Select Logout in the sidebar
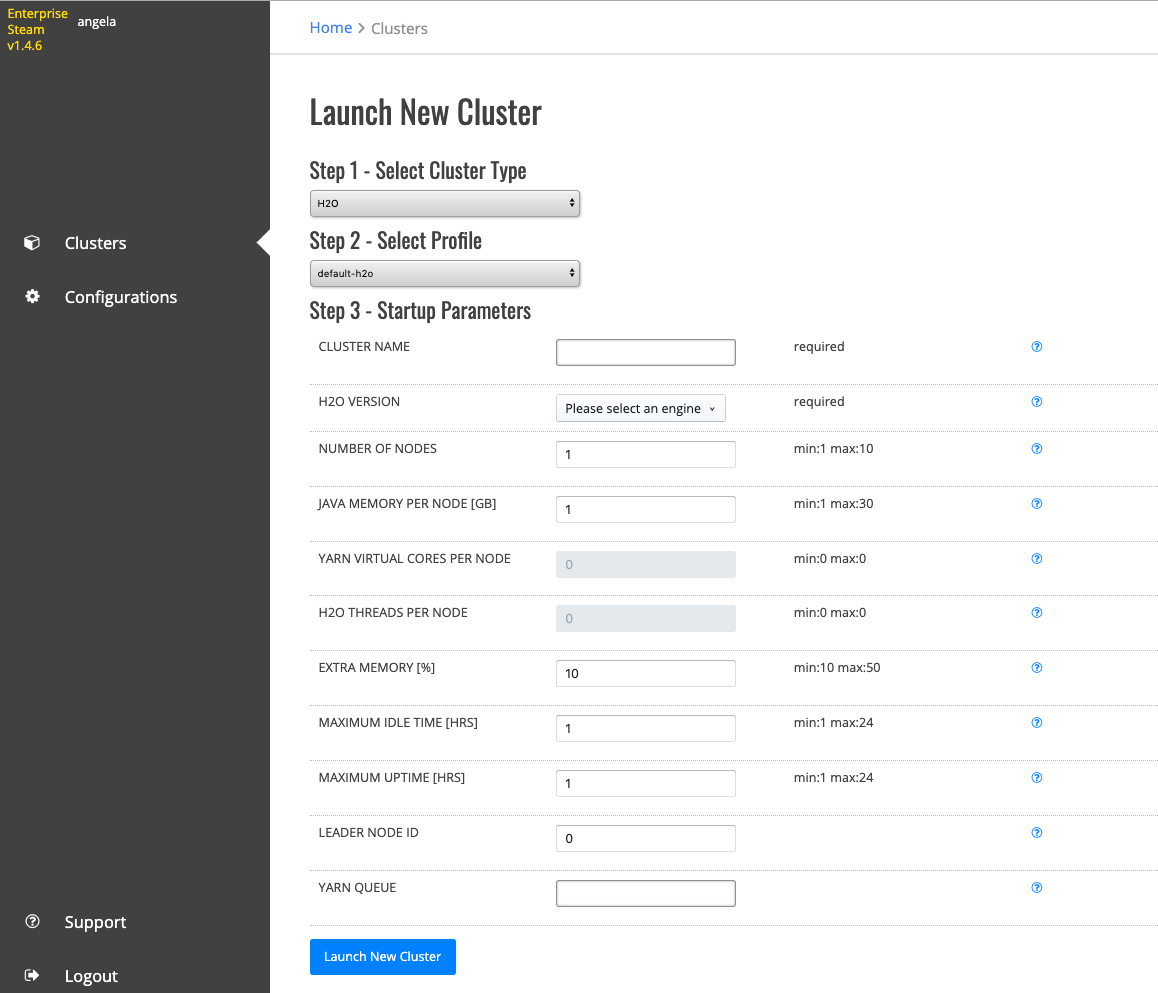1158x993 pixels. (x=91, y=976)
